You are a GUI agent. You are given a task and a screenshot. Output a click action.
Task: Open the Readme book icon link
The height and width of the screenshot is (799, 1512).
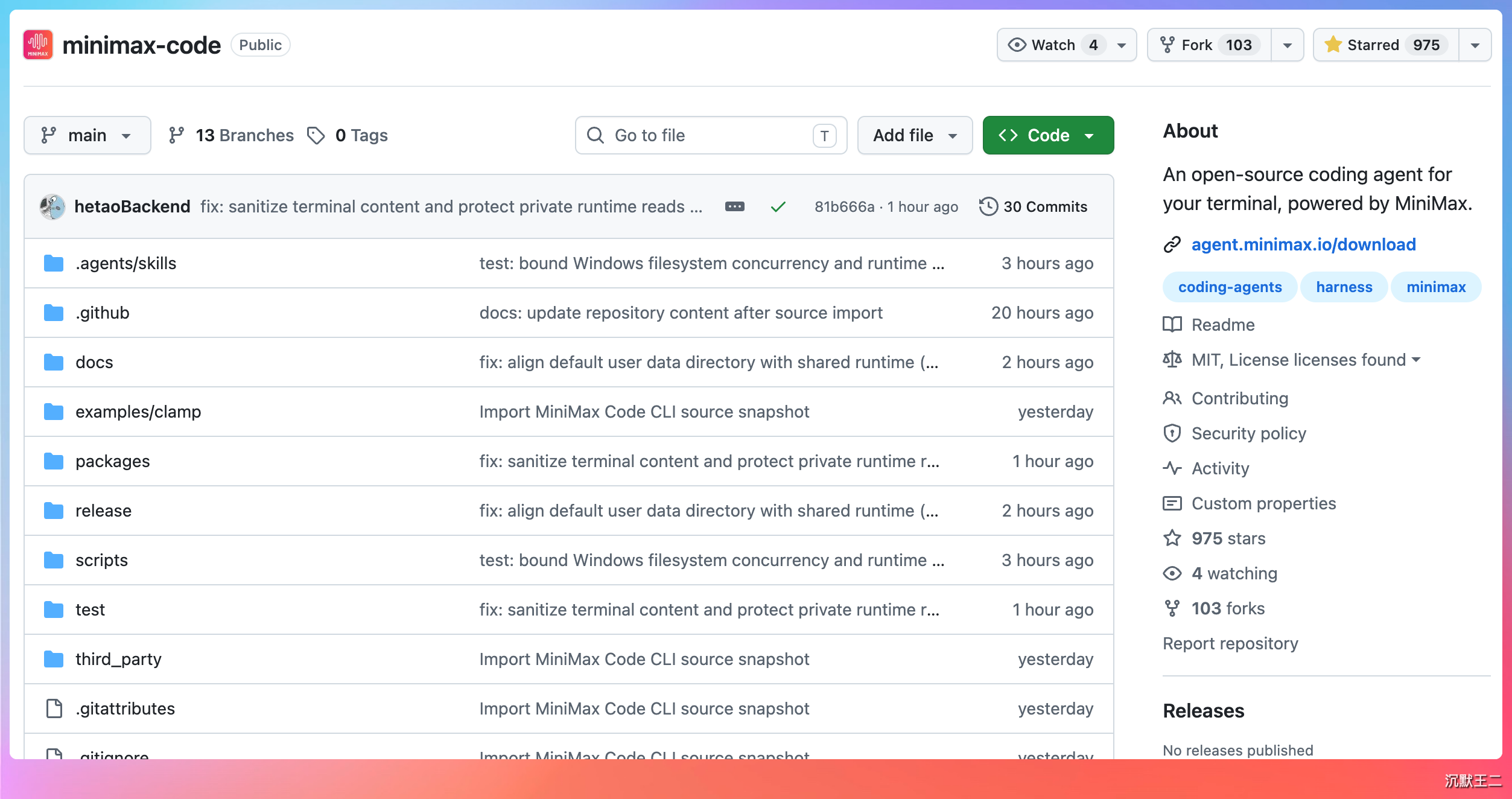click(1172, 325)
